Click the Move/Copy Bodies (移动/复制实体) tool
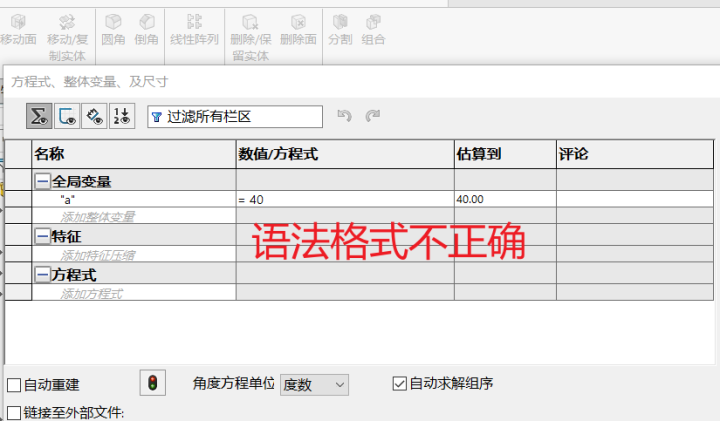The height and width of the screenshot is (421, 720). [67, 38]
